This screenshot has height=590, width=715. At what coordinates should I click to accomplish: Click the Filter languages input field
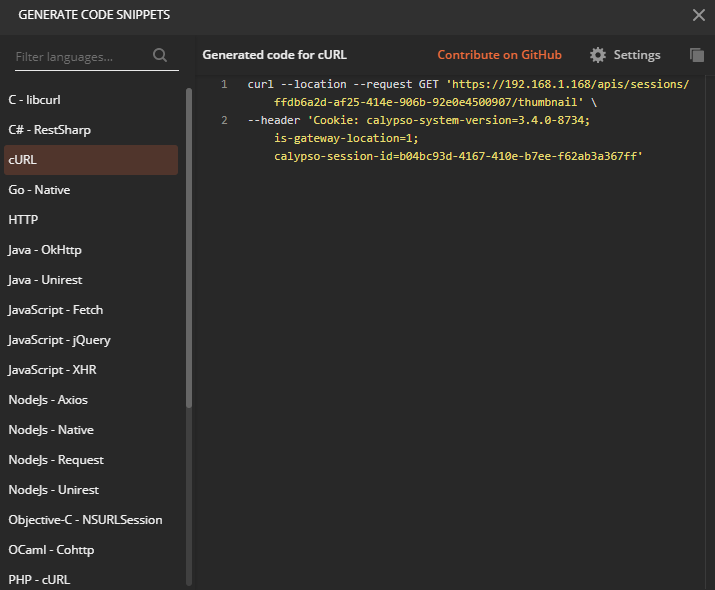click(x=80, y=57)
